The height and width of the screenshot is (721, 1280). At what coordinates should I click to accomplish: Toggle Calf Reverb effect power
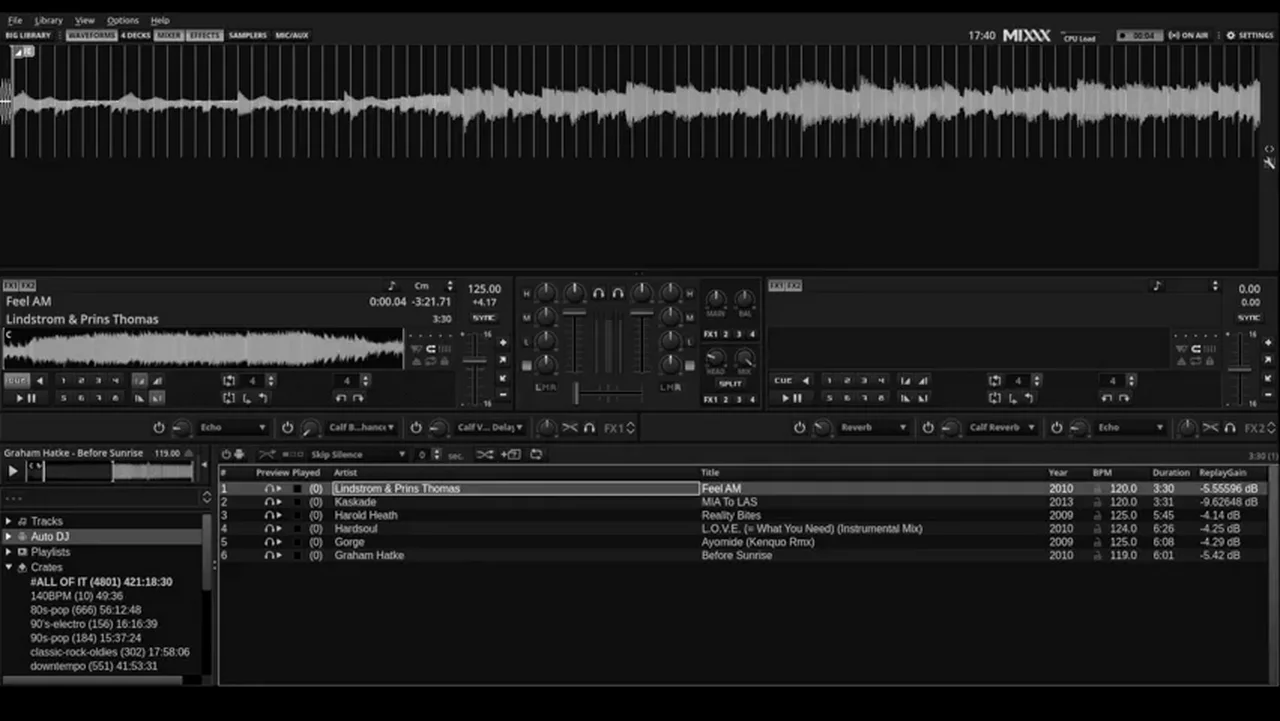(928, 427)
